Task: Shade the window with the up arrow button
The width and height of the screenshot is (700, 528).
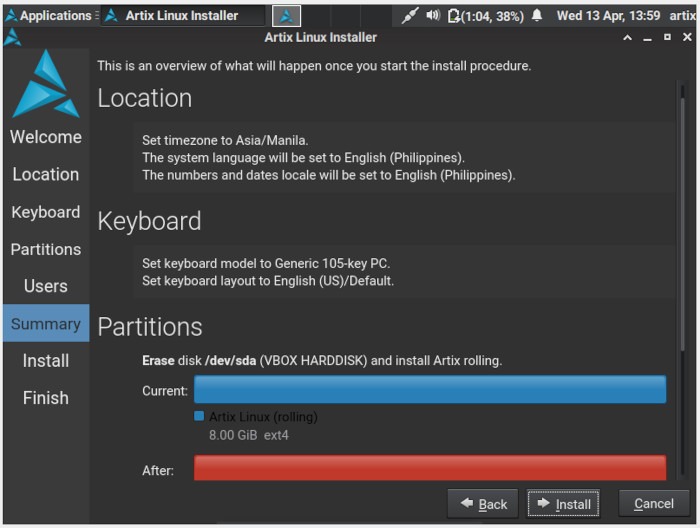Action: 627,37
